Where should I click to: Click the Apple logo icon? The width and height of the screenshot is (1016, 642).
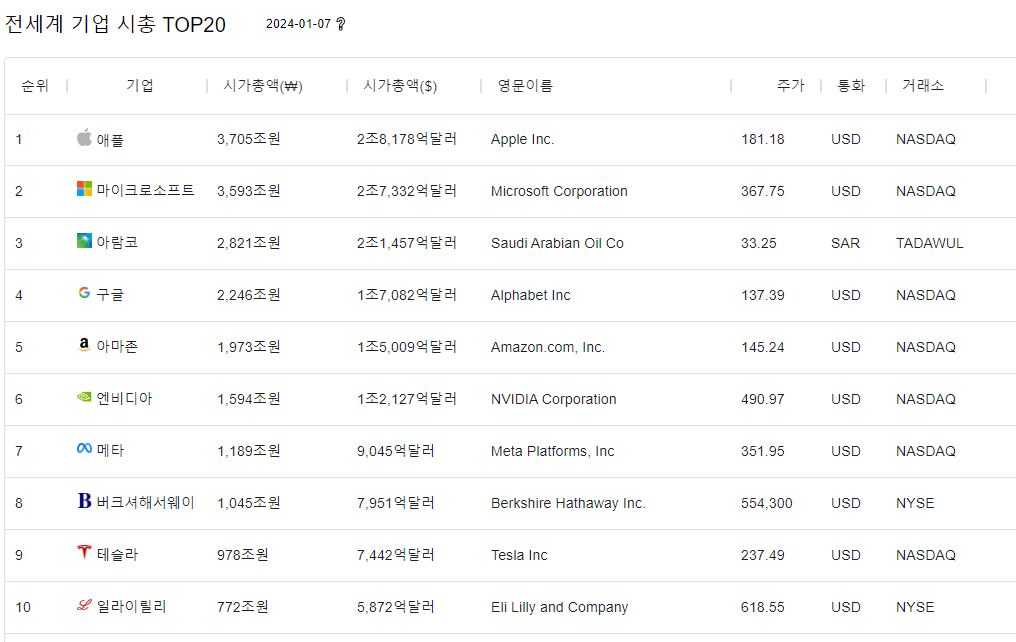(84, 137)
